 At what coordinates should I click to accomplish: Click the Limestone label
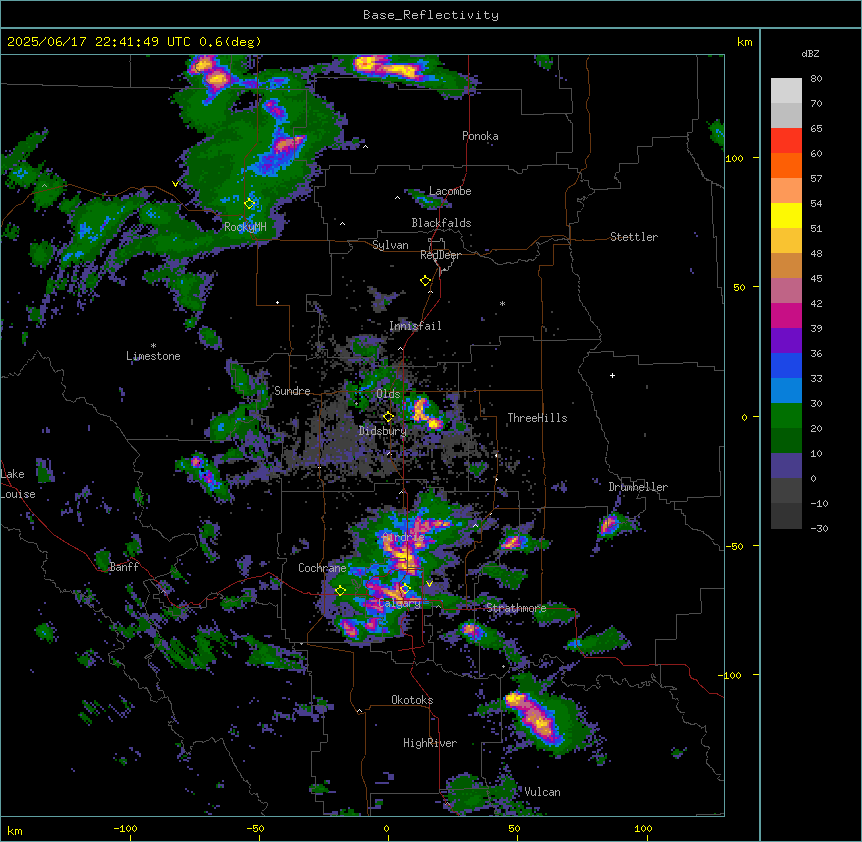click(153, 356)
